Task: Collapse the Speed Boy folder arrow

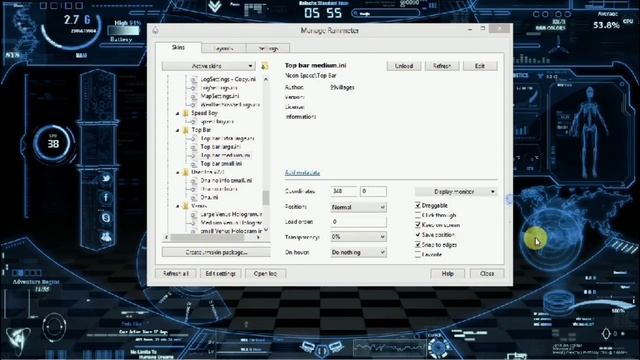Action: [178, 113]
